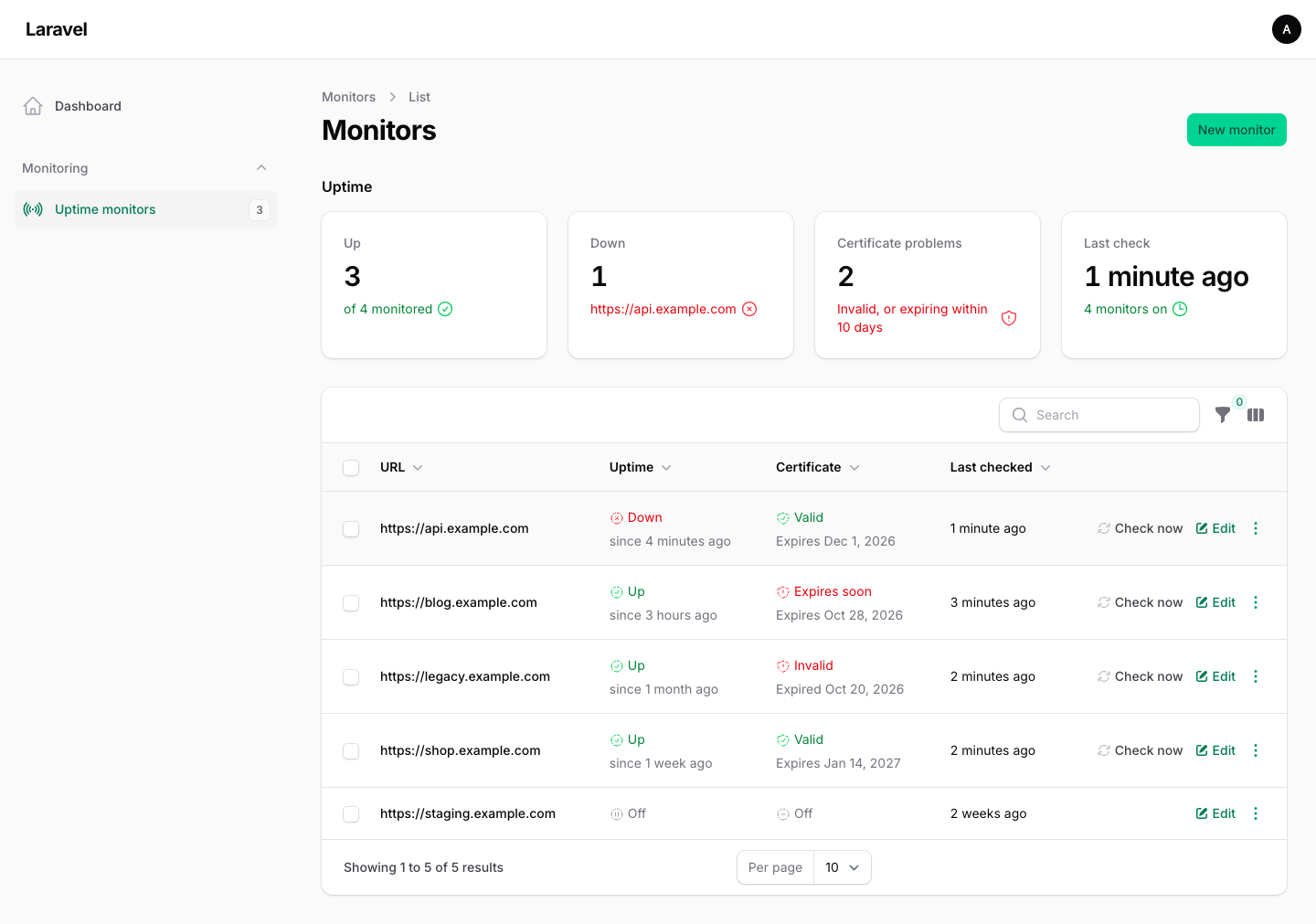Sort by the URL column
The height and width of the screenshot is (924, 1316).
(401, 467)
